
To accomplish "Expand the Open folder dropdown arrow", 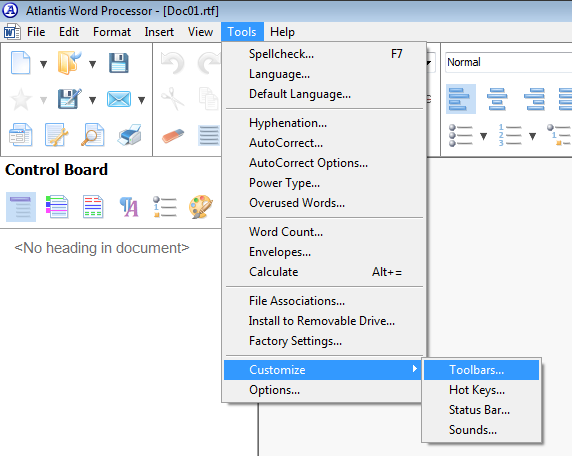I will click(93, 64).
